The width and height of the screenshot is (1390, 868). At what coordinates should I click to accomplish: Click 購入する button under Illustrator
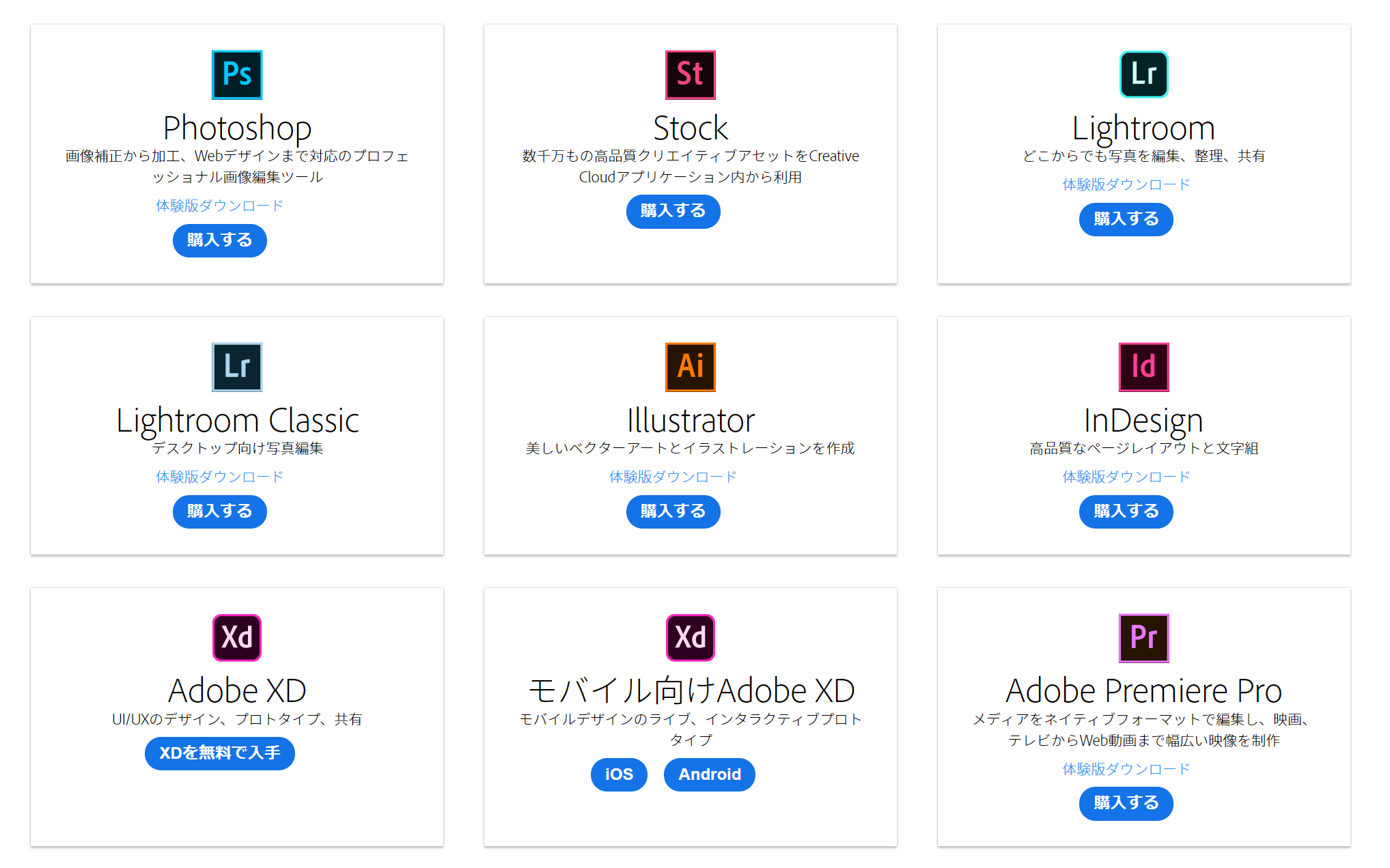coord(673,512)
